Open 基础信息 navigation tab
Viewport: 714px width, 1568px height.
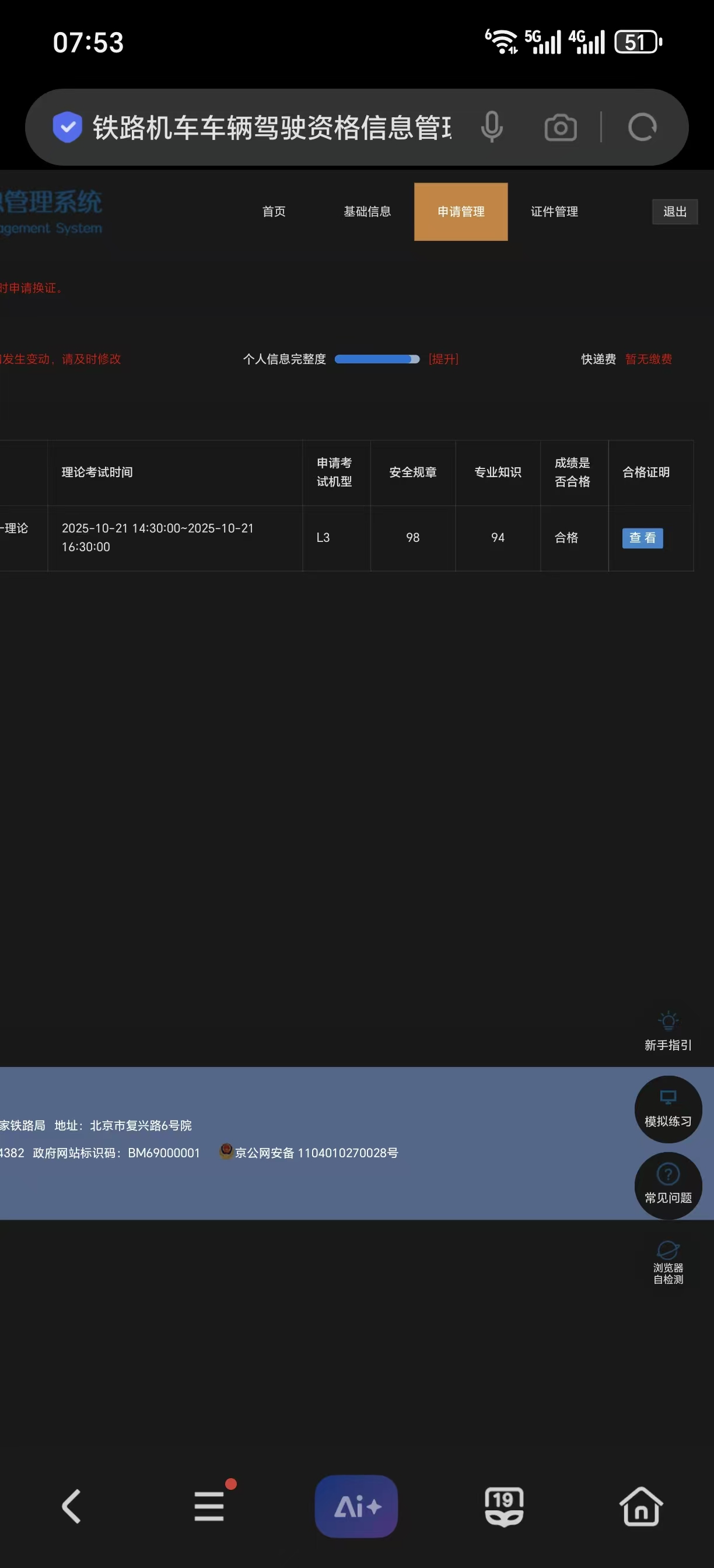pyautogui.click(x=367, y=211)
